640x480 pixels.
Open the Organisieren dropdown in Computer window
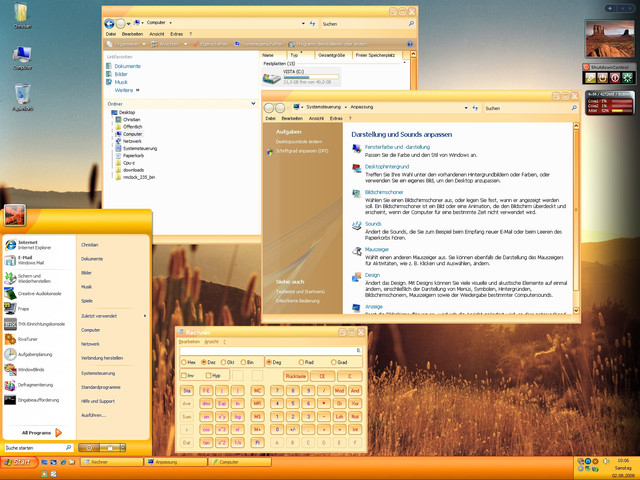point(126,44)
